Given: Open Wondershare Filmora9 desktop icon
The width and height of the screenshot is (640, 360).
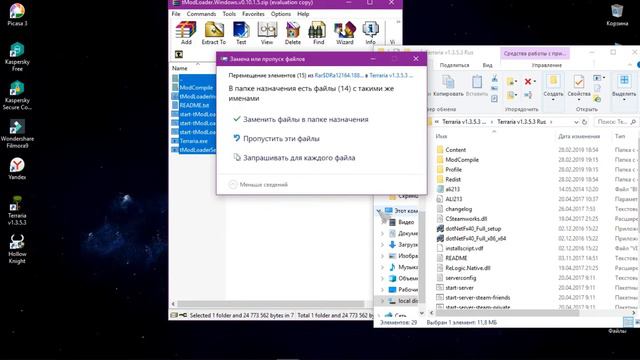Looking at the screenshot, I should pos(17,134).
